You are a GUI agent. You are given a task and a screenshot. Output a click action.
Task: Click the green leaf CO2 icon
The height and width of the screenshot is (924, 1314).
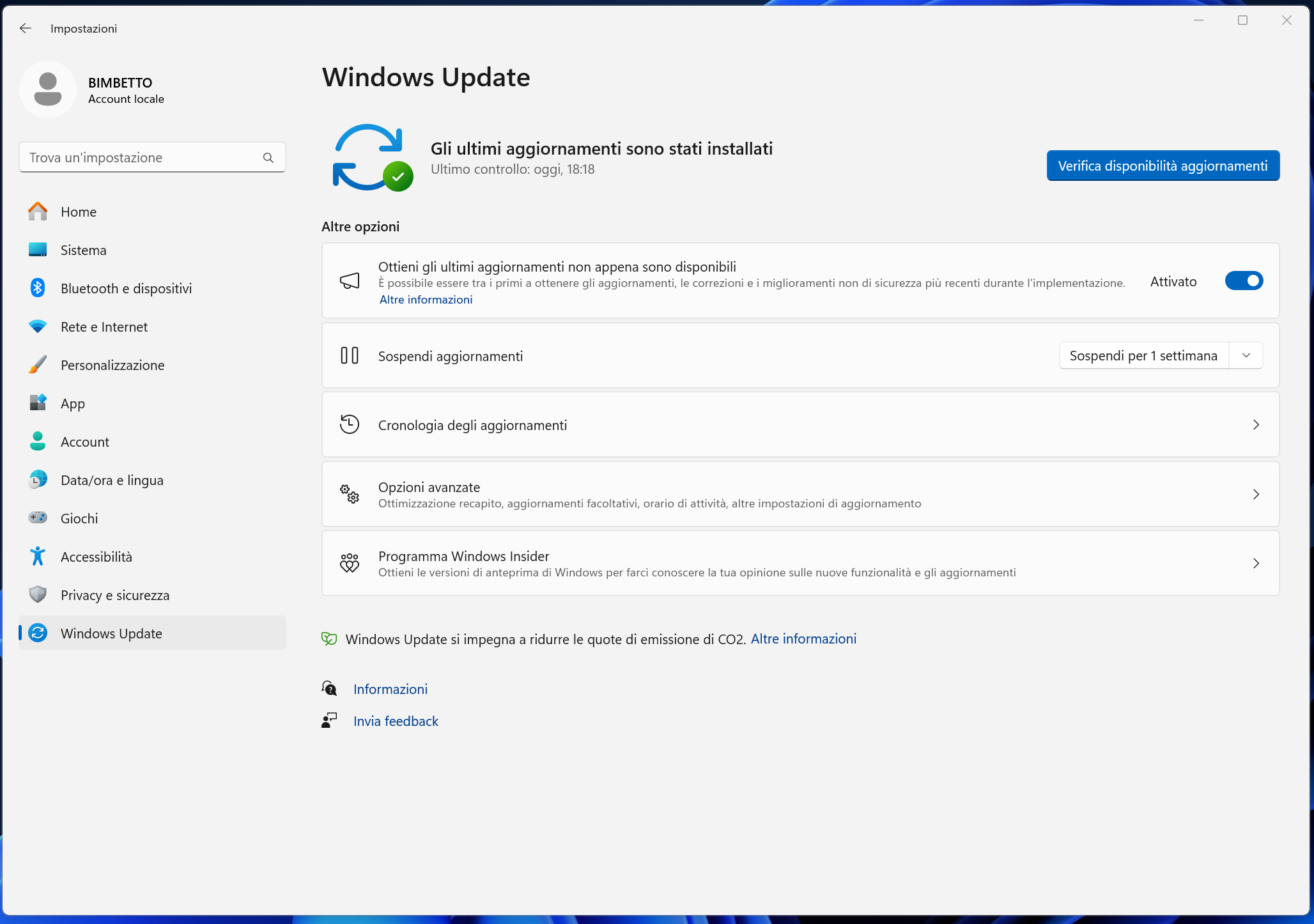pos(329,639)
